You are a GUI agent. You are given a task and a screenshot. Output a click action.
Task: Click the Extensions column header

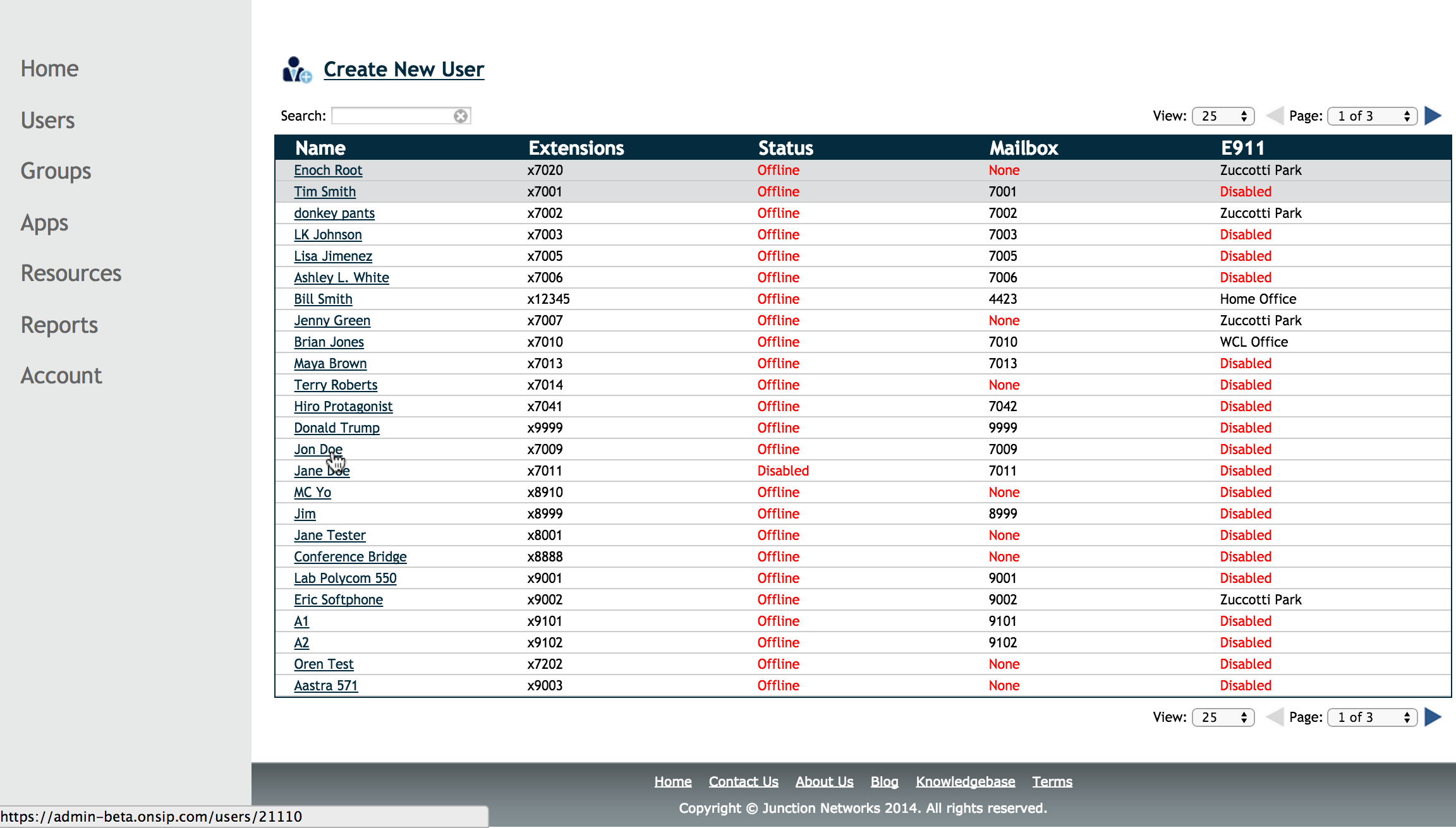pos(576,148)
